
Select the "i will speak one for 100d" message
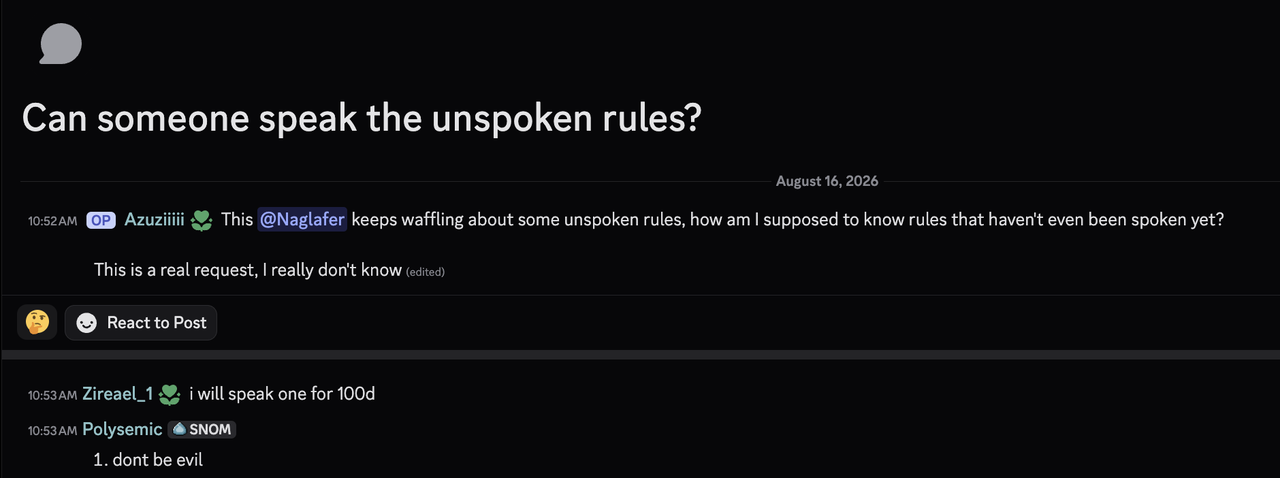point(282,394)
